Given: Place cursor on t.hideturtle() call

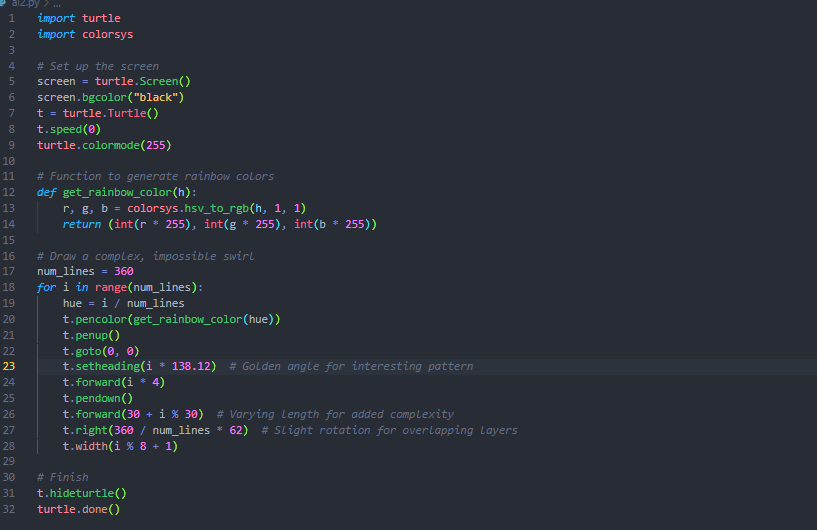Looking at the screenshot, I should pyautogui.click(x=81, y=493).
